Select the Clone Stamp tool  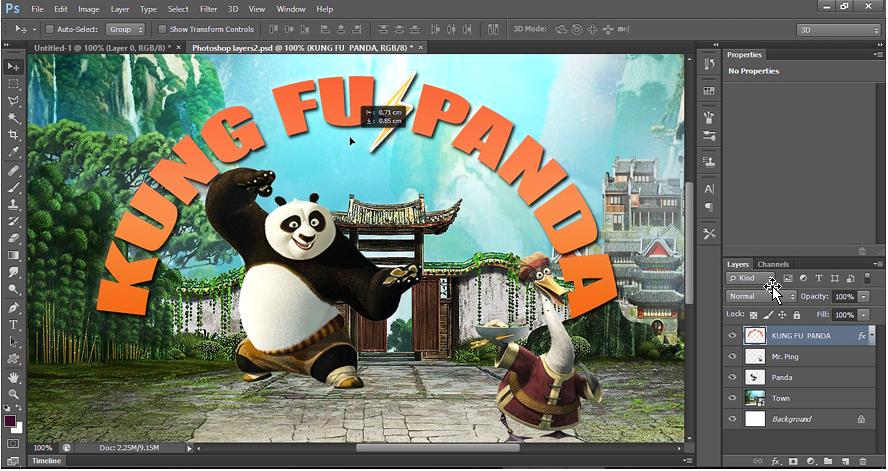(x=14, y=205)
